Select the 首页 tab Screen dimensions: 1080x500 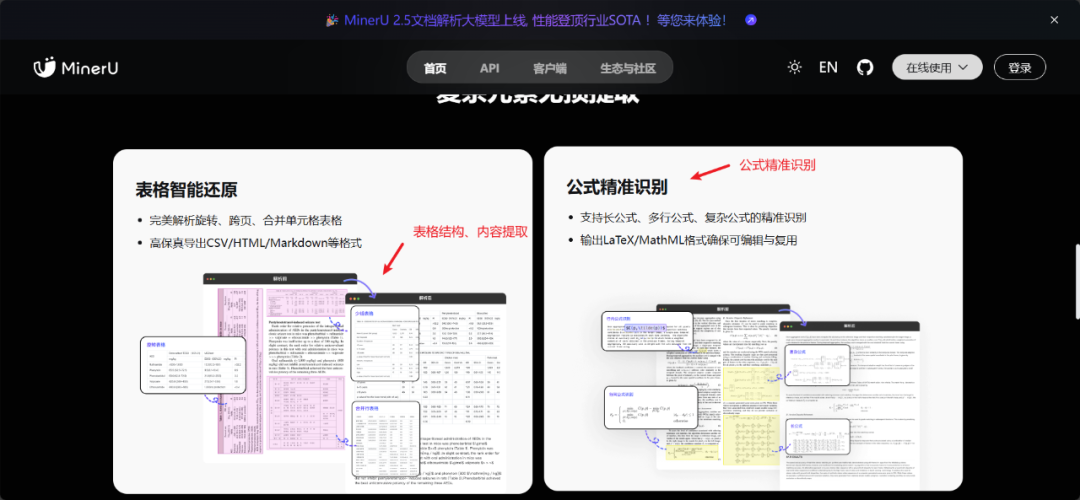435,68
